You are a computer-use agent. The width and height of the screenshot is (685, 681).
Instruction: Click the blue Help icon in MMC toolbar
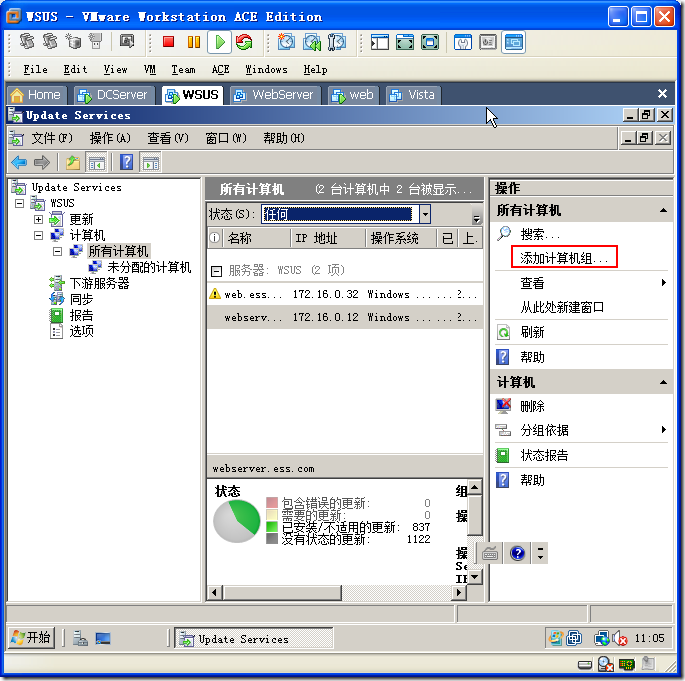[x=126, y=162]
